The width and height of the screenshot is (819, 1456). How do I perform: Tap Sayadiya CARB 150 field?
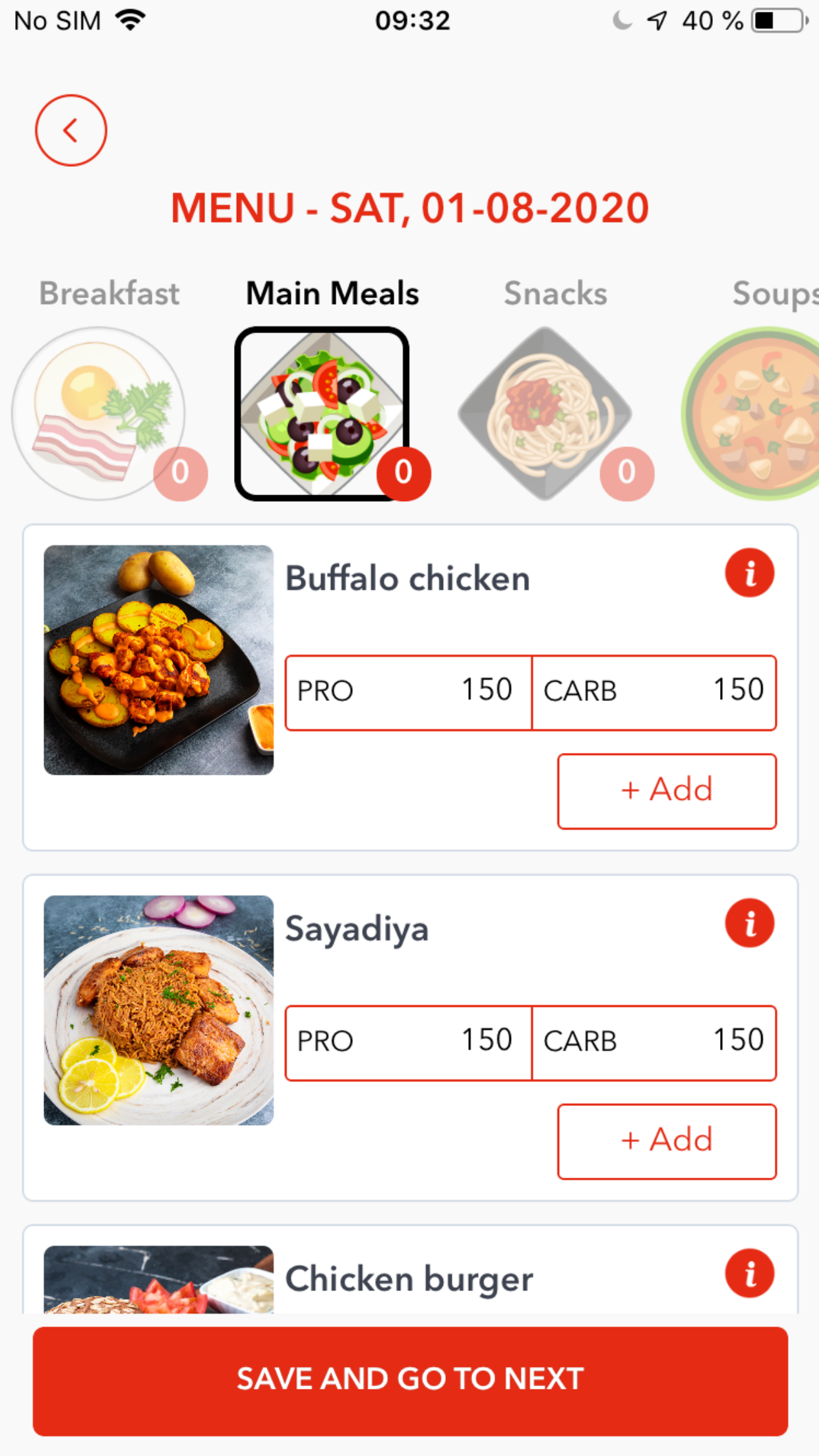click(654, 1043)
